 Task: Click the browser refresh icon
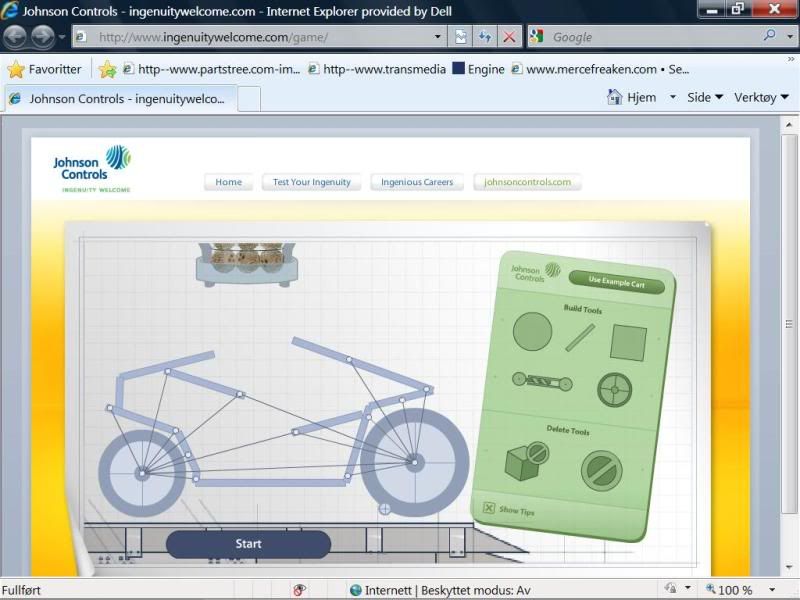485,37
